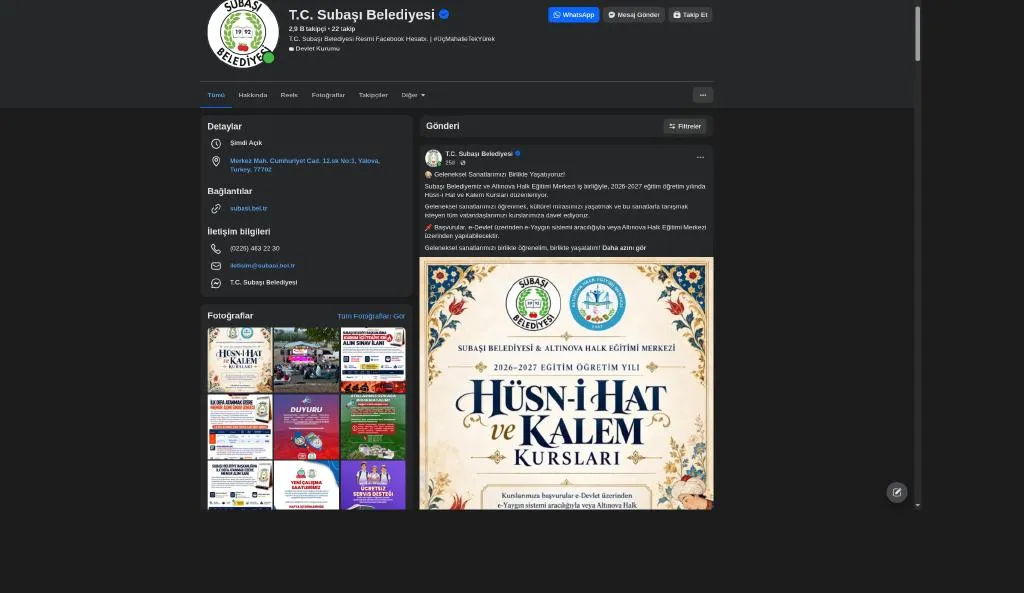The width and height of the screenshot is (1024, 593).
Task: Open the Takipçiler tab
Action: (373, 95)
